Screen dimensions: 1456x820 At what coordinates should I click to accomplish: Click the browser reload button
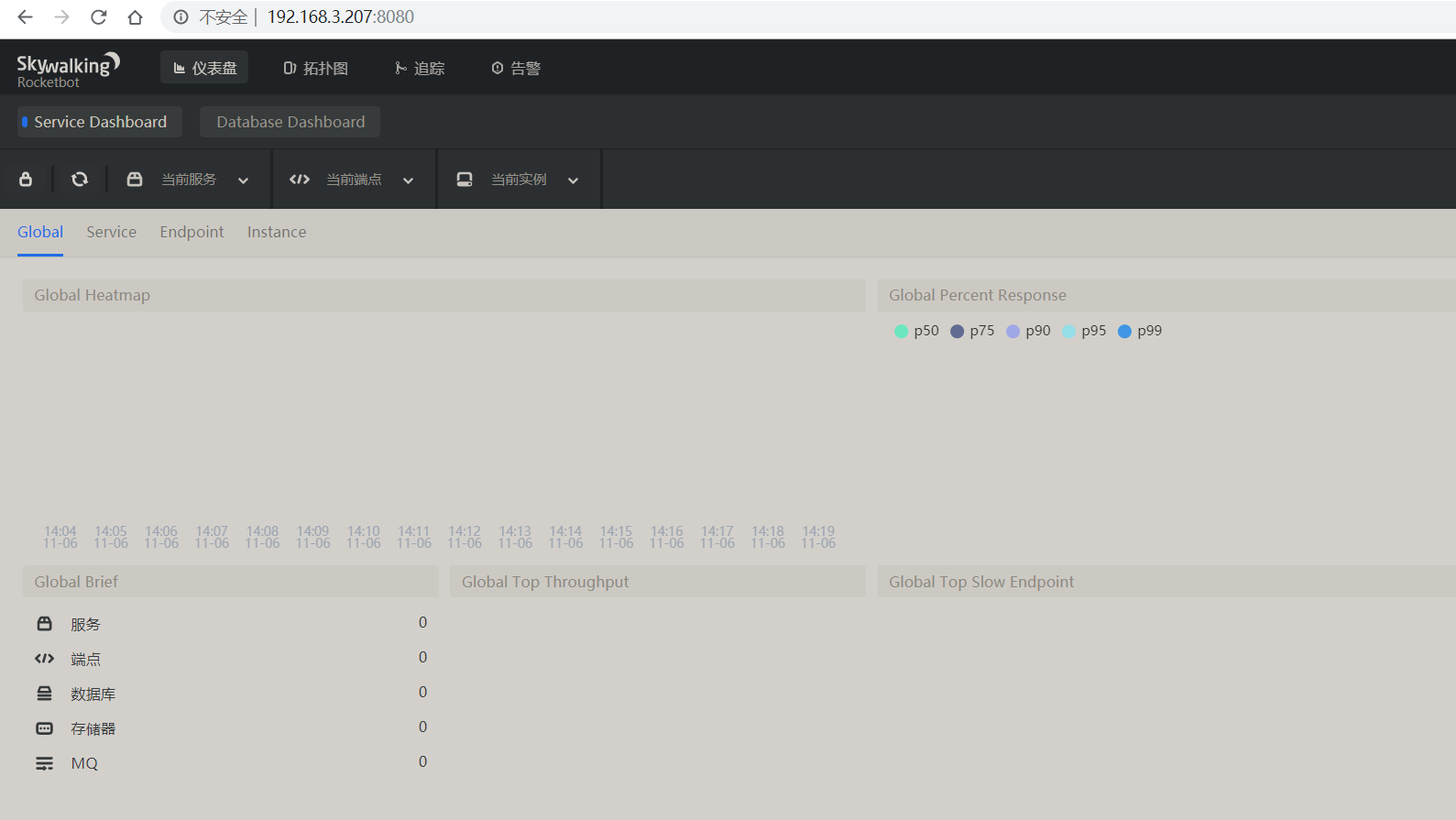point(99,17)
